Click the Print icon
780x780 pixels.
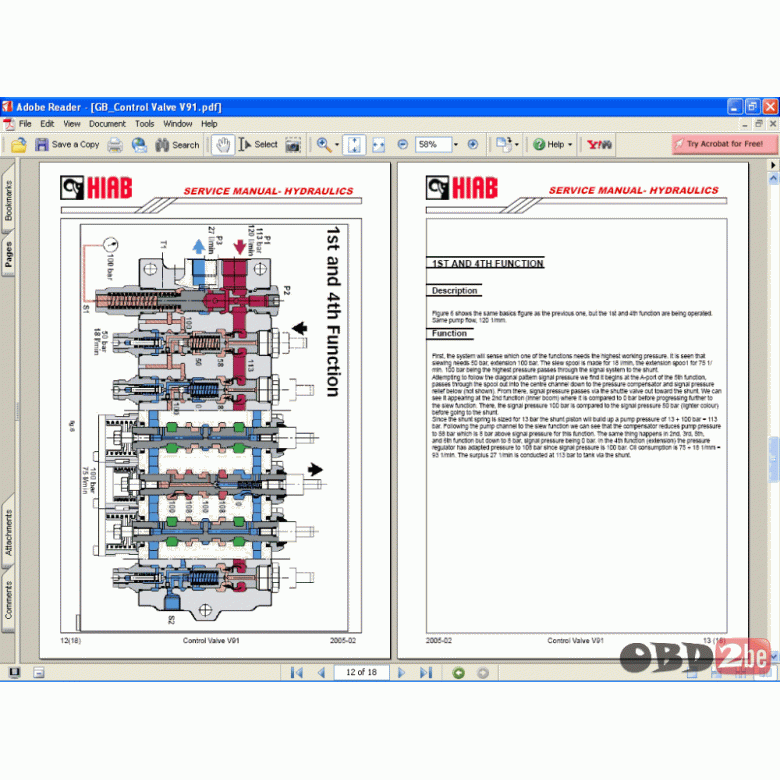115,145
